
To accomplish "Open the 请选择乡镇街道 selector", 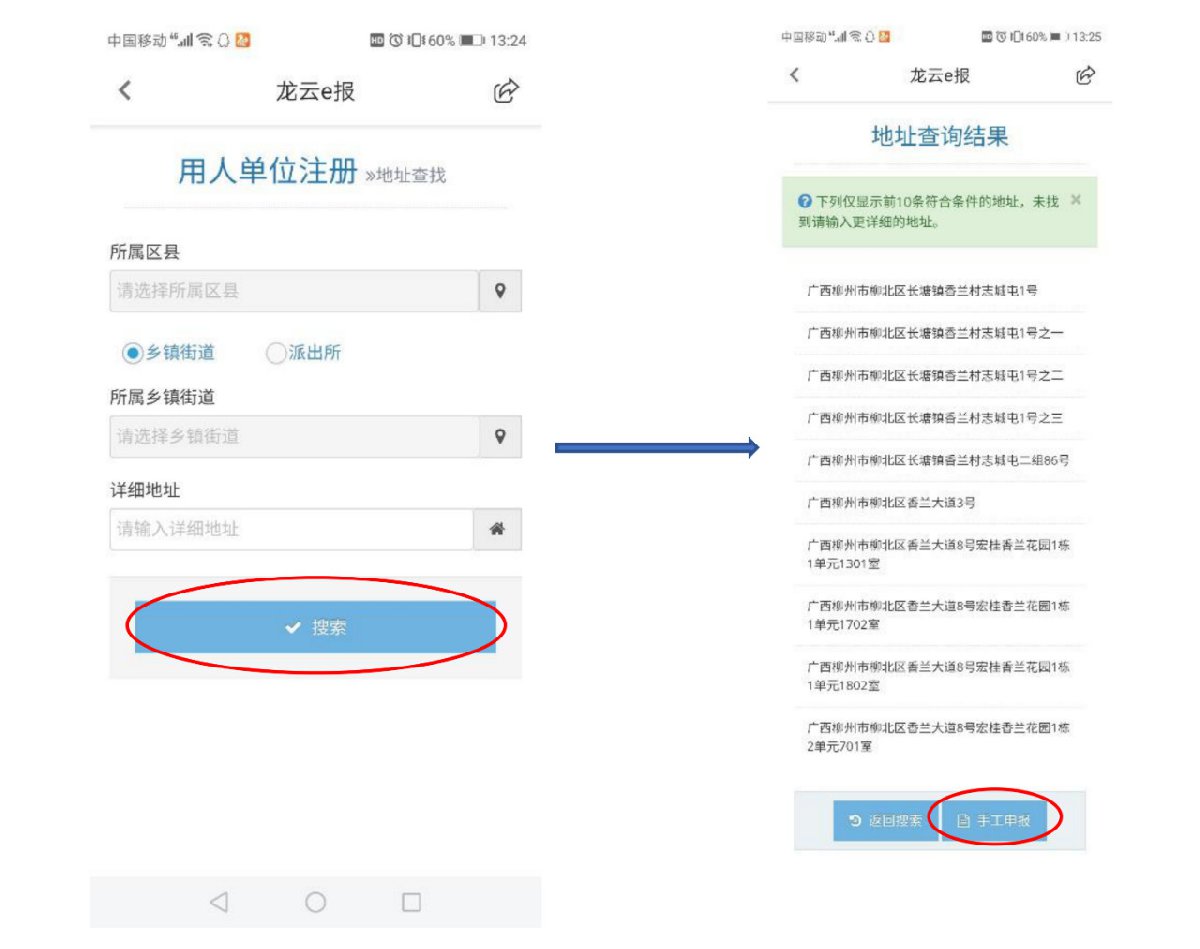I will (x=294, y=437).
